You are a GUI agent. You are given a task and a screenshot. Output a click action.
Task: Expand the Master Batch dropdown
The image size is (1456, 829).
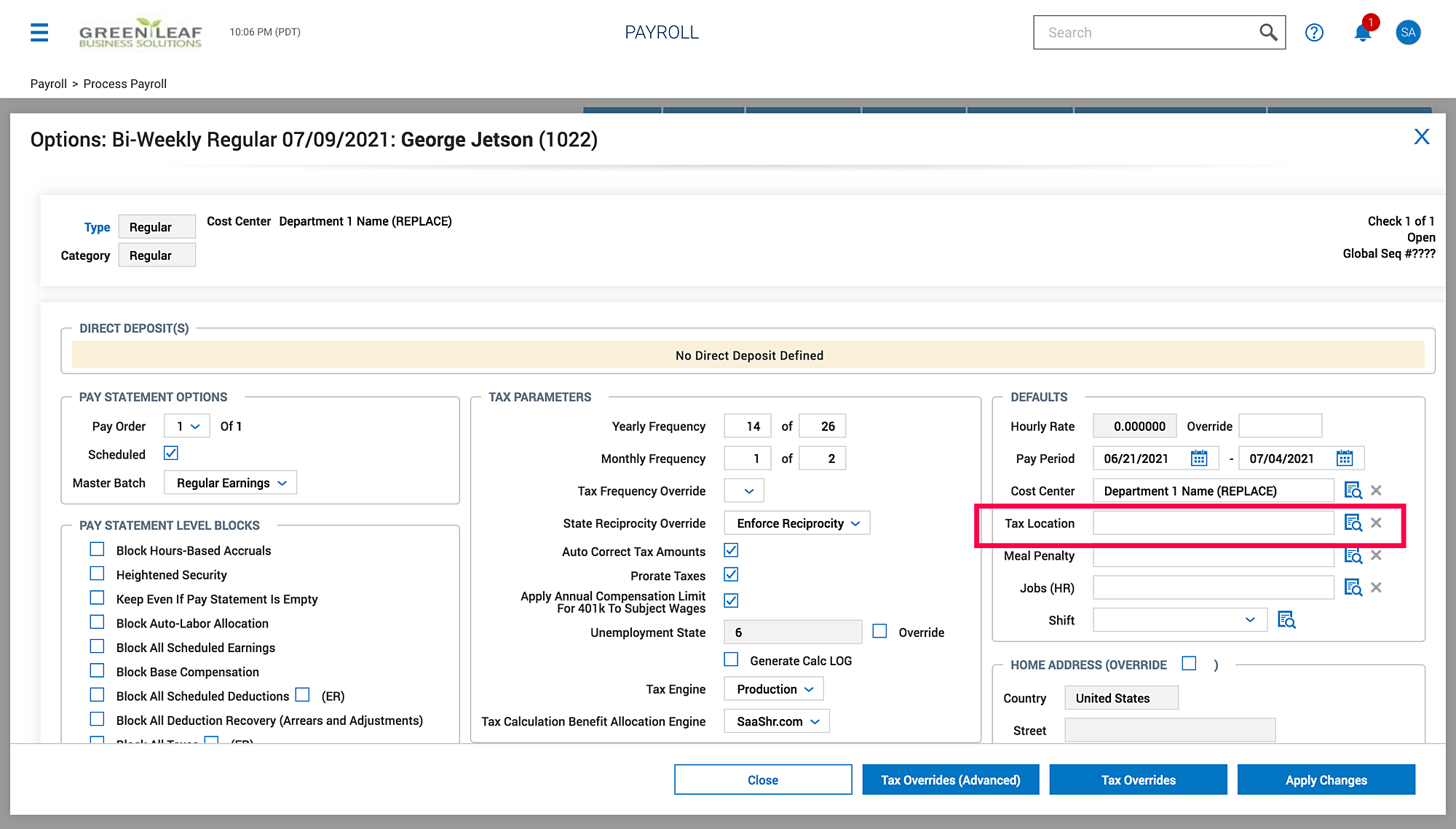(230, 483)
